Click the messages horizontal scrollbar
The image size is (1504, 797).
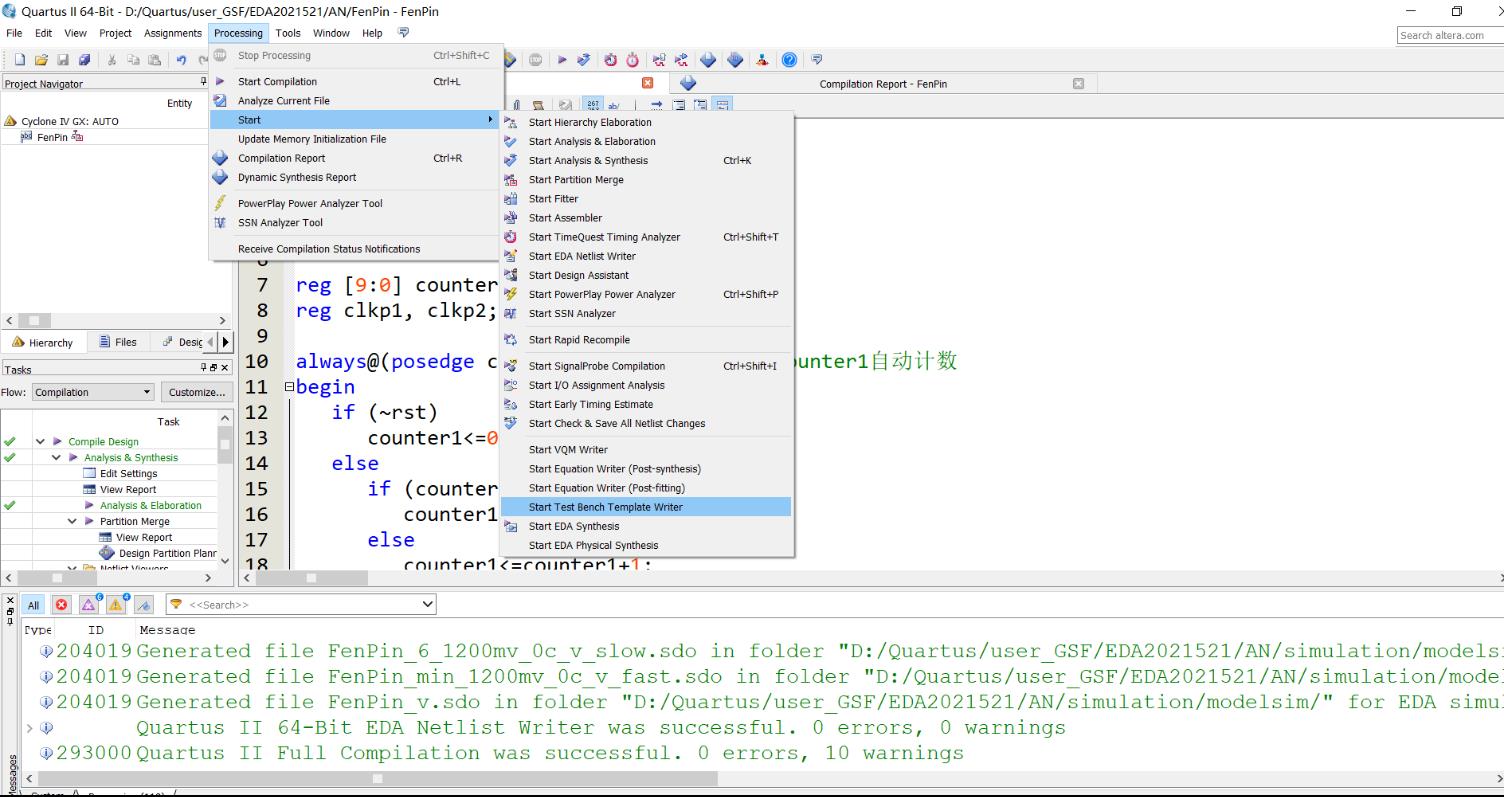[377, 778]
